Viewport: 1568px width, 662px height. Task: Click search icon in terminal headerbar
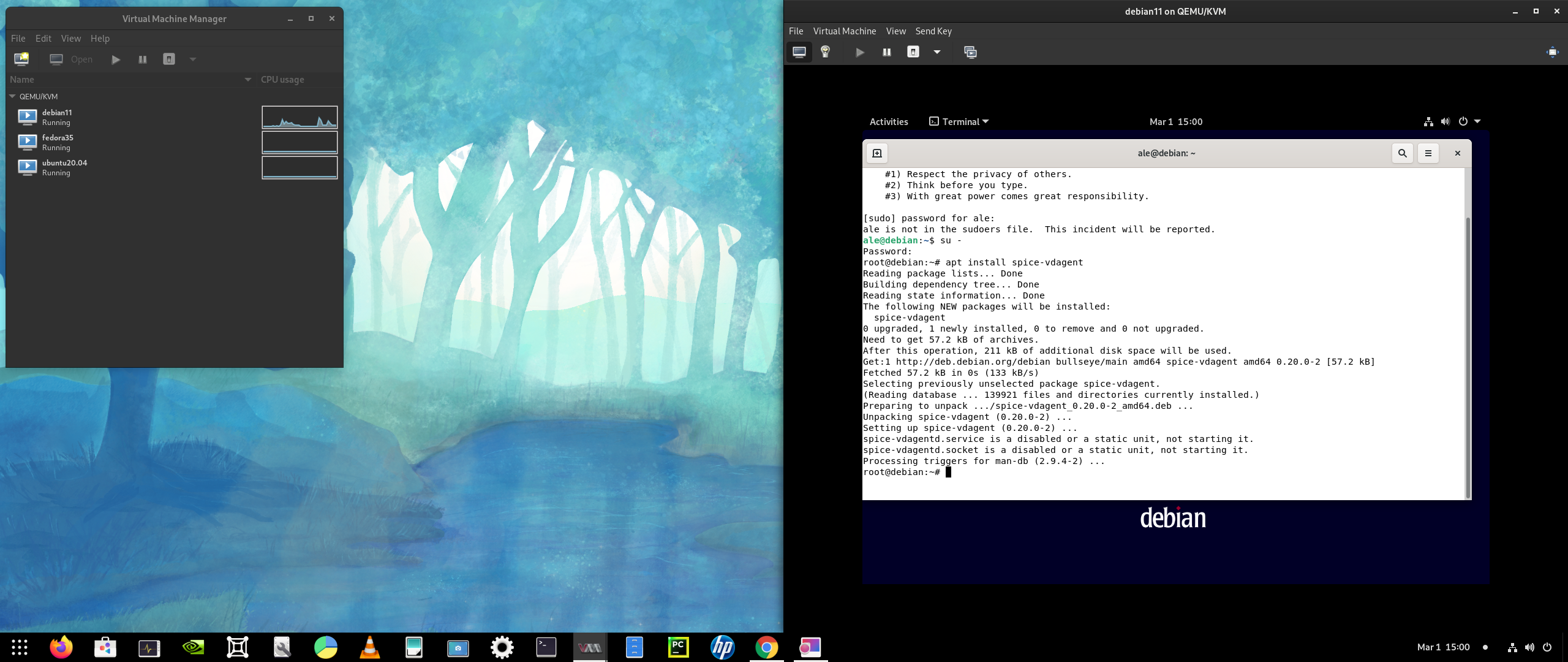coord(1402,153)
